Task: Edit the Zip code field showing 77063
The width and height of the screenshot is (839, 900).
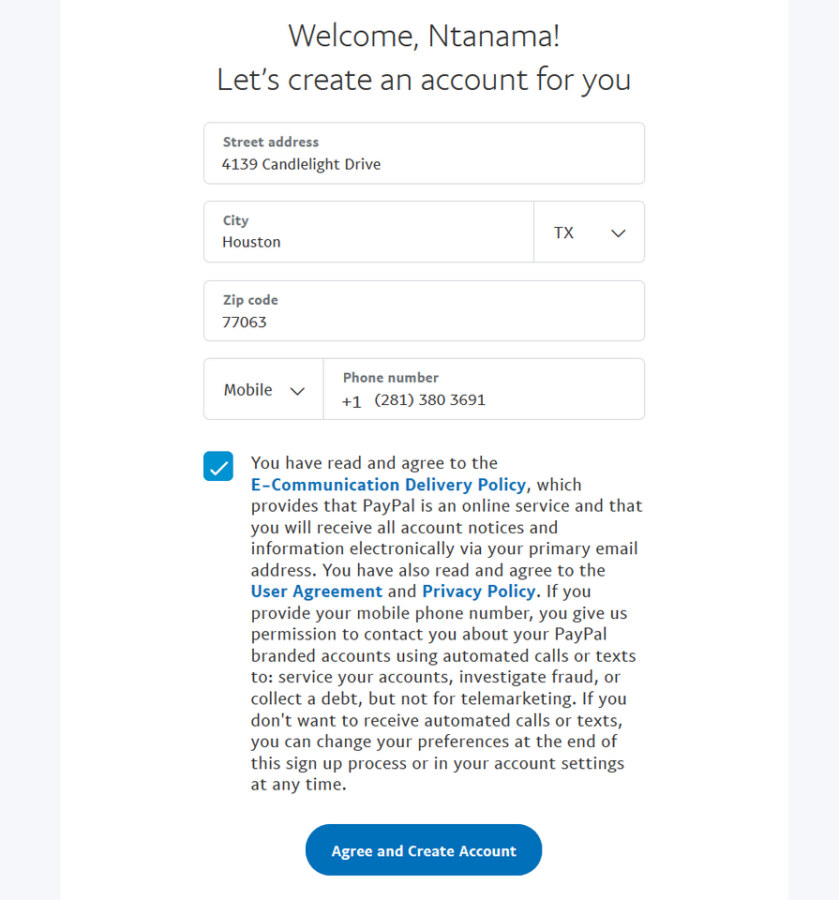Action: 423,311
